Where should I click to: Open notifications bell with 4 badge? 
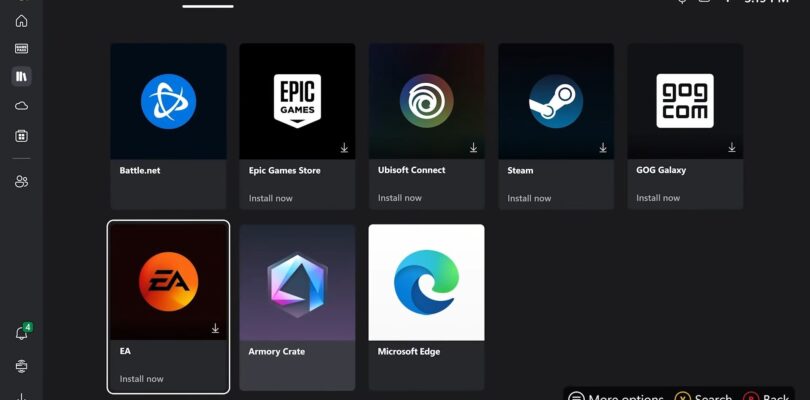click(x=22, y=333)
